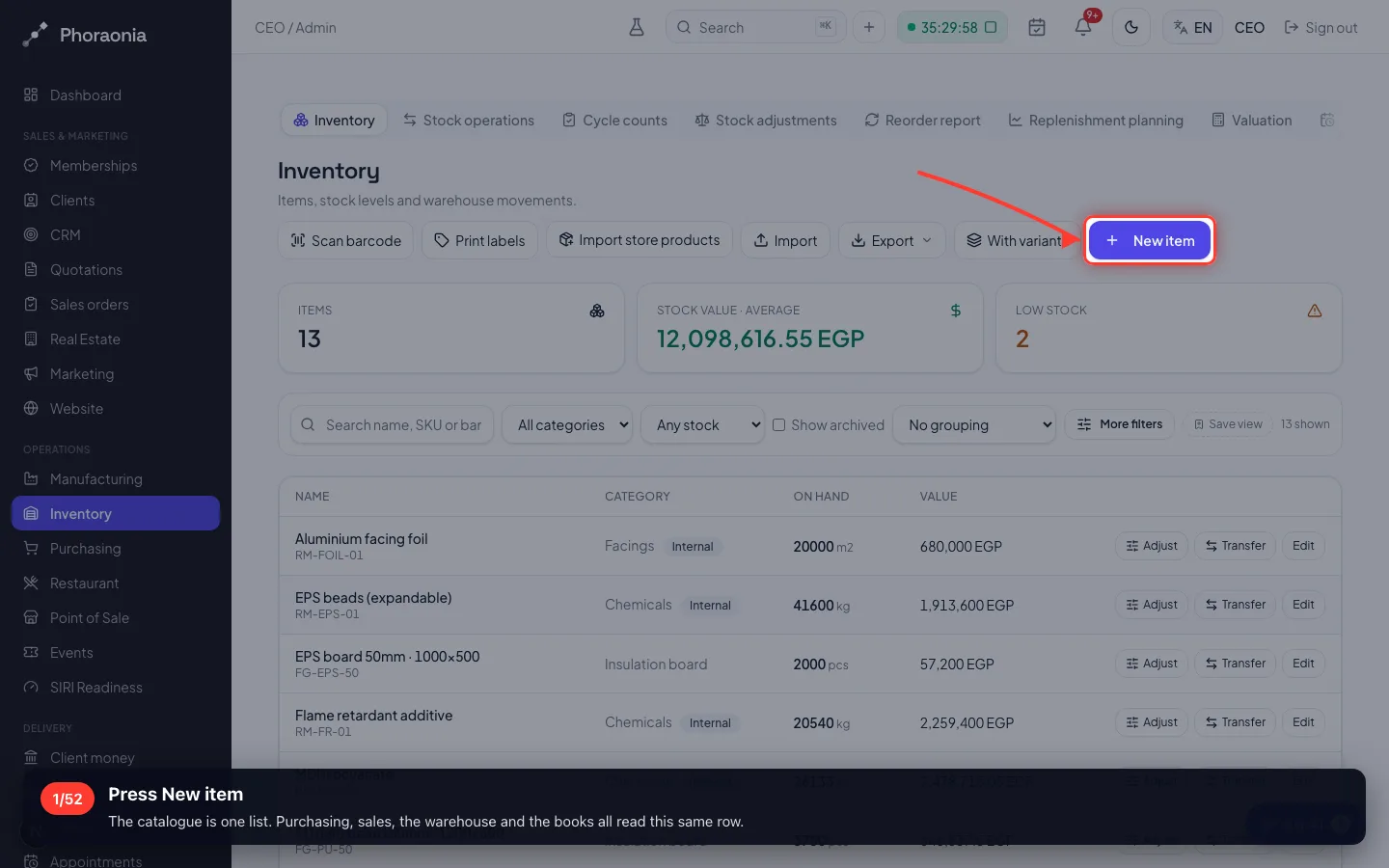
Task: Transfer Aluminium facing foil stock
Action: coord(1235,546)
